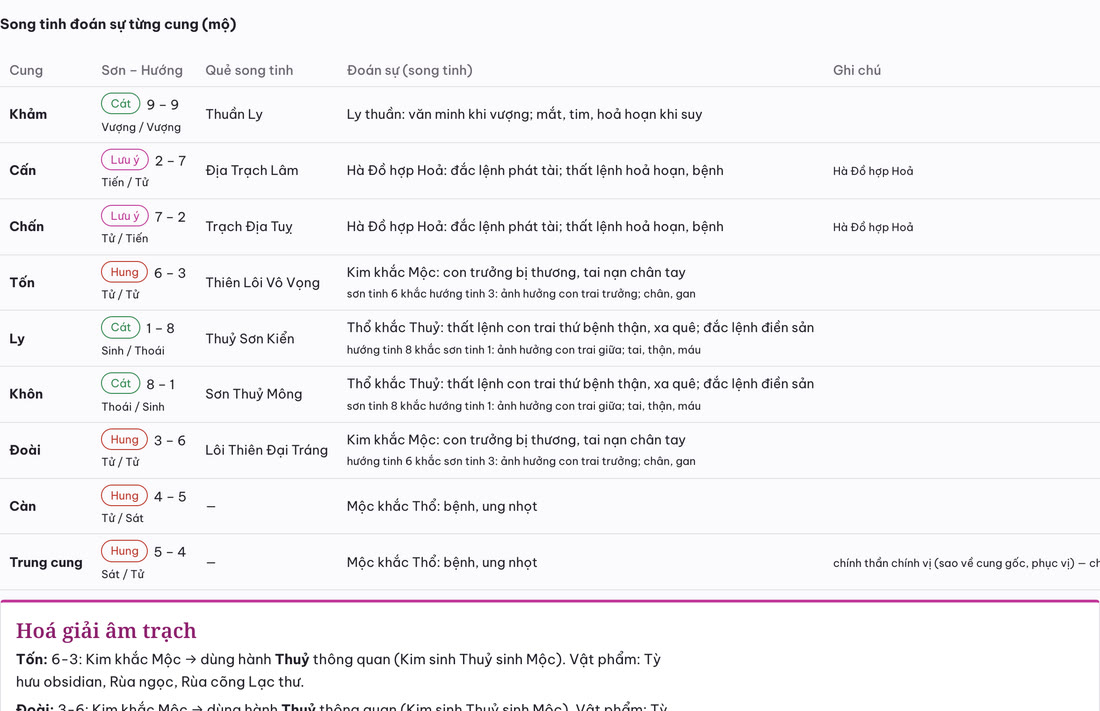Click the 'Đoán sự (song tinh)' column header
The height and width of the screenshot is (711, 1100).
pos(410,70)
